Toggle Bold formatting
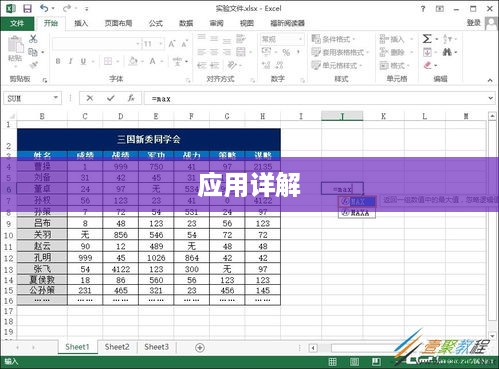This screenshot has height=369, width=499. pos(58,61)
